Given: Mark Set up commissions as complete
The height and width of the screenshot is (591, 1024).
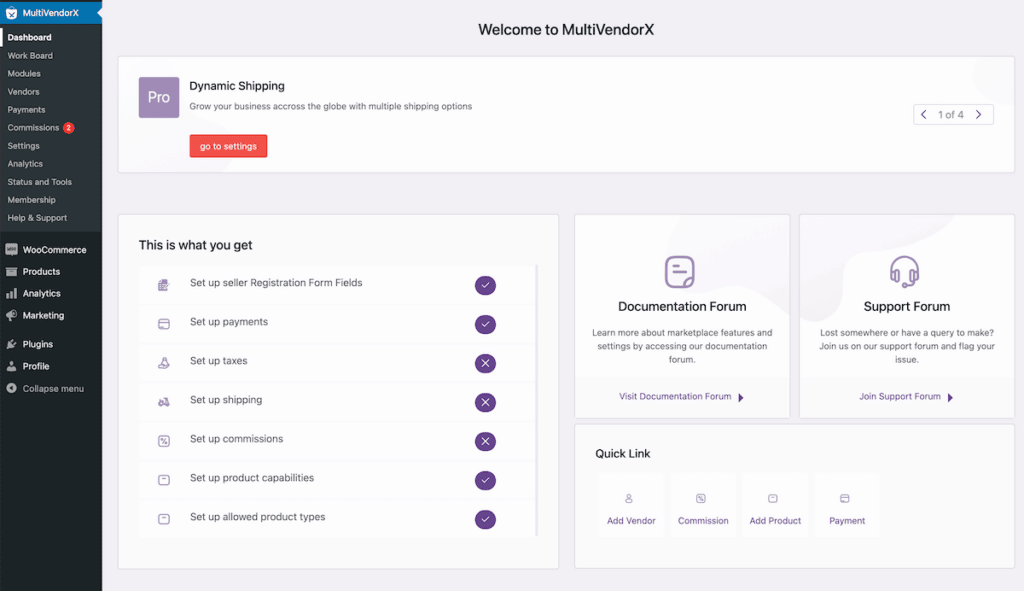Looking at the screenshot, I should click(x=485, y=441).
